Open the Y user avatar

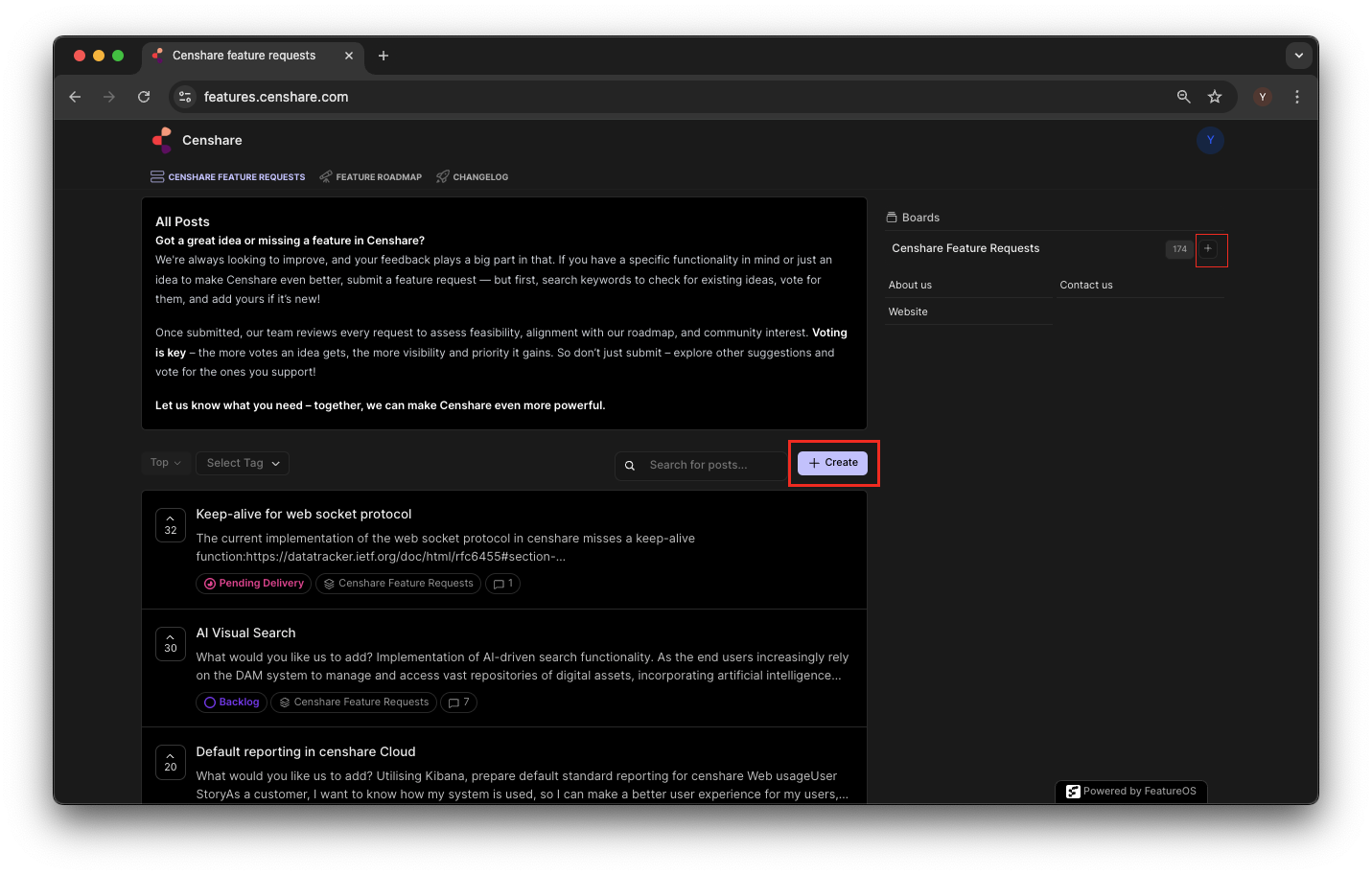[1210, 140]
